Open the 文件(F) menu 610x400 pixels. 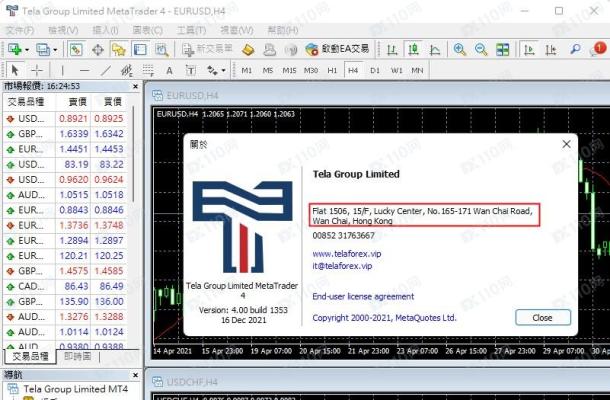20,30
